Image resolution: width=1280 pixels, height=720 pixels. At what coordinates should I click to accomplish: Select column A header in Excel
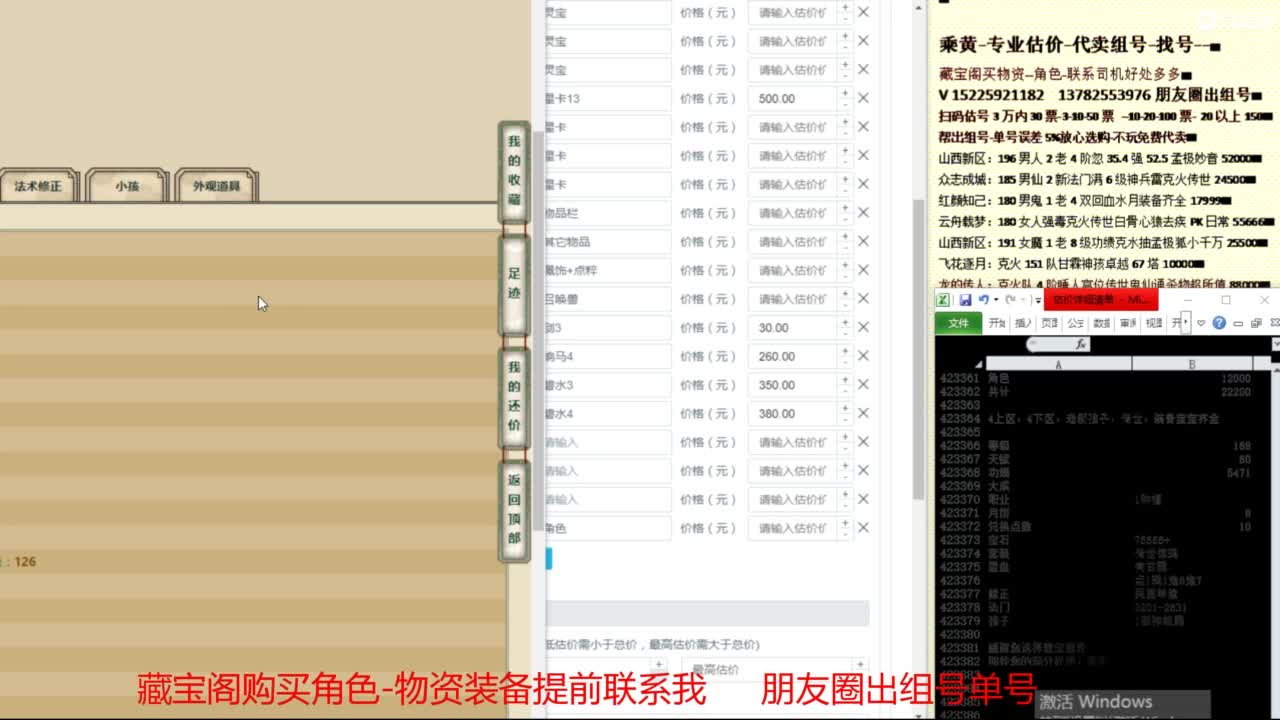click(1058, 364)
